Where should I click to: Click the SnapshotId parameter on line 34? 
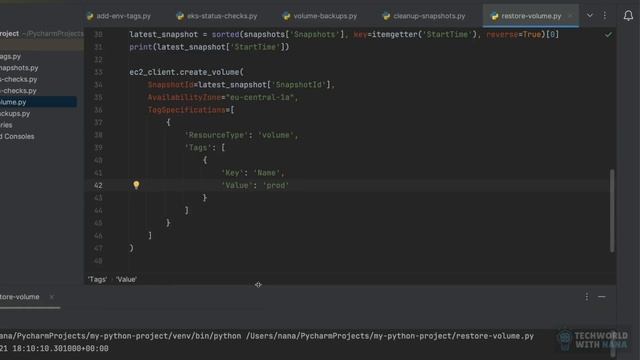pyautogui.click(x=171, y=85)
